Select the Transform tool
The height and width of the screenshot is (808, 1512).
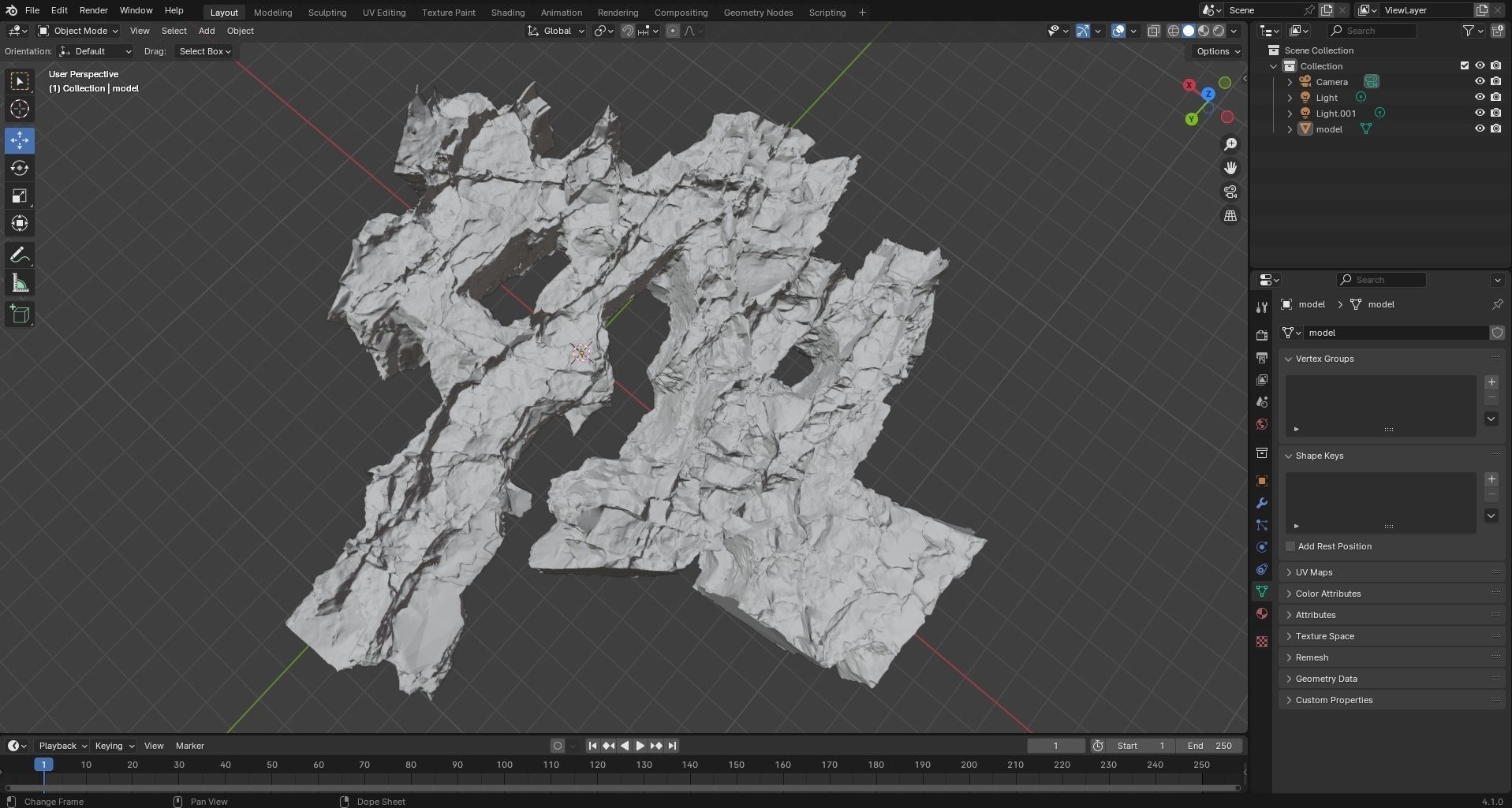pyautogui.click(x=20, y=223)
